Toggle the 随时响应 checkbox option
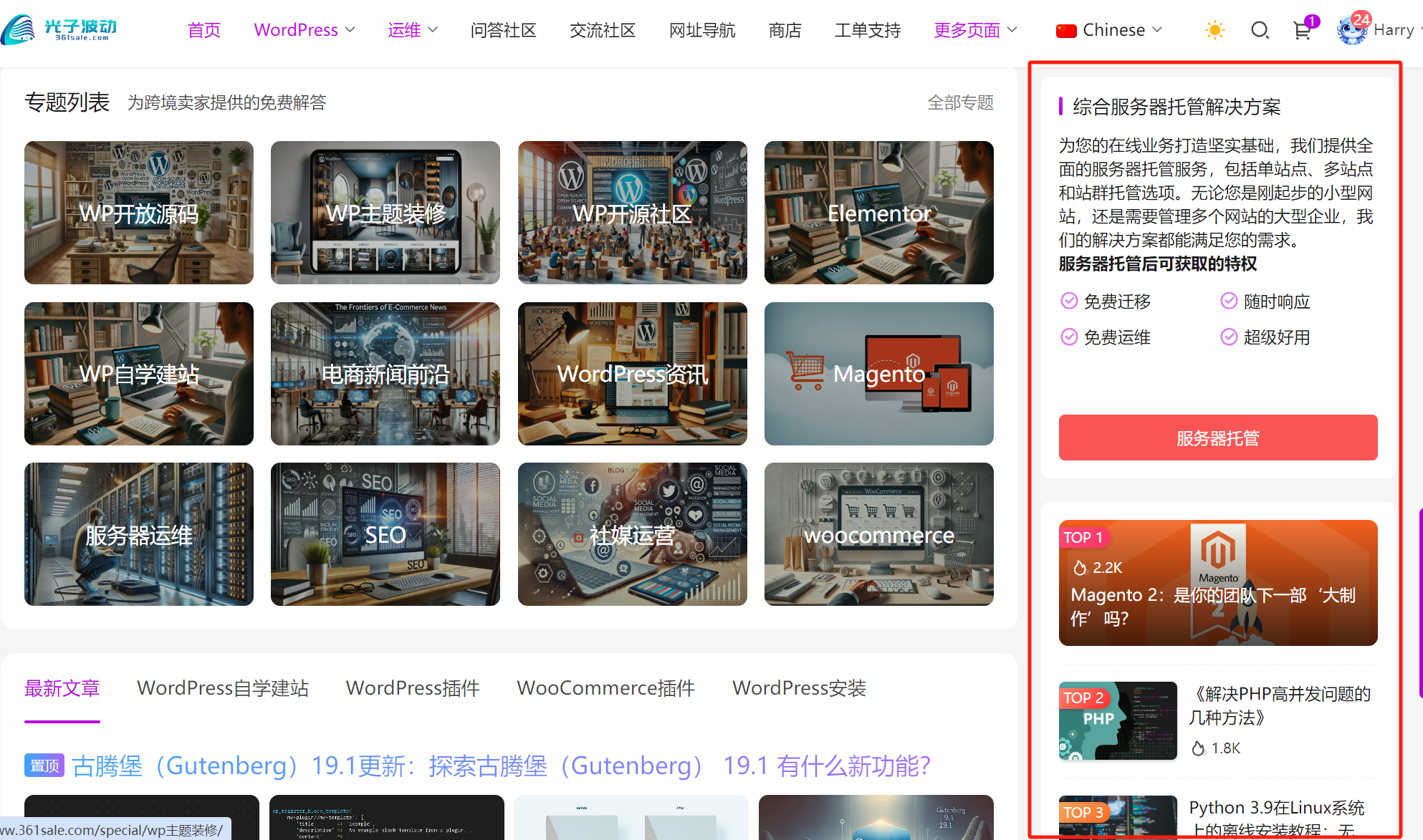Image resolution: width=1423 pixels, height=840 pixels. pos(1225,301)
